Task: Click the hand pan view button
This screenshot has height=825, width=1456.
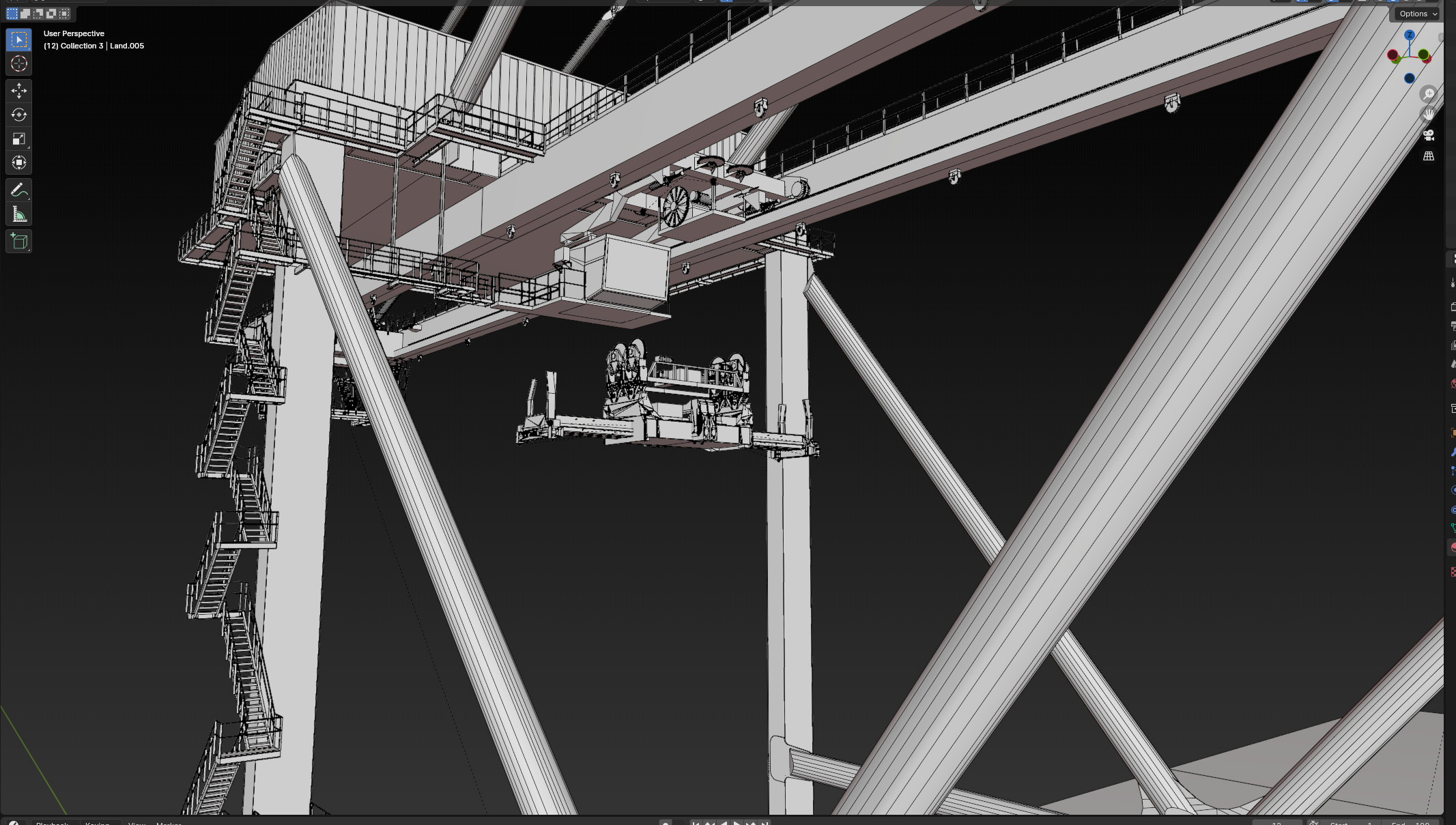Action: (1429, 114)
